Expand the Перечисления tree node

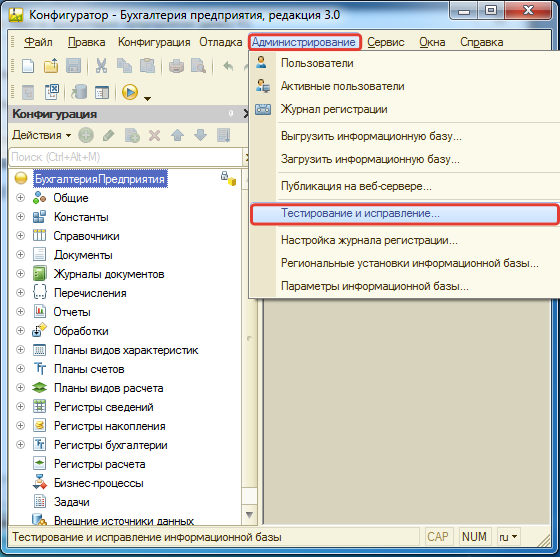tap(20, 292)
